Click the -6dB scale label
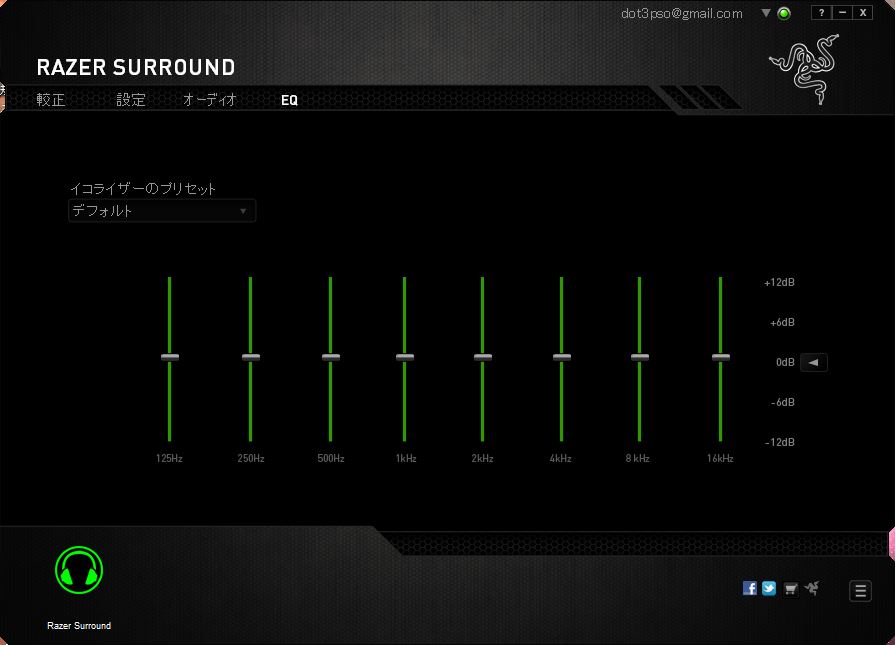Viewport: 895px width, 645px height. coord(783,402)
